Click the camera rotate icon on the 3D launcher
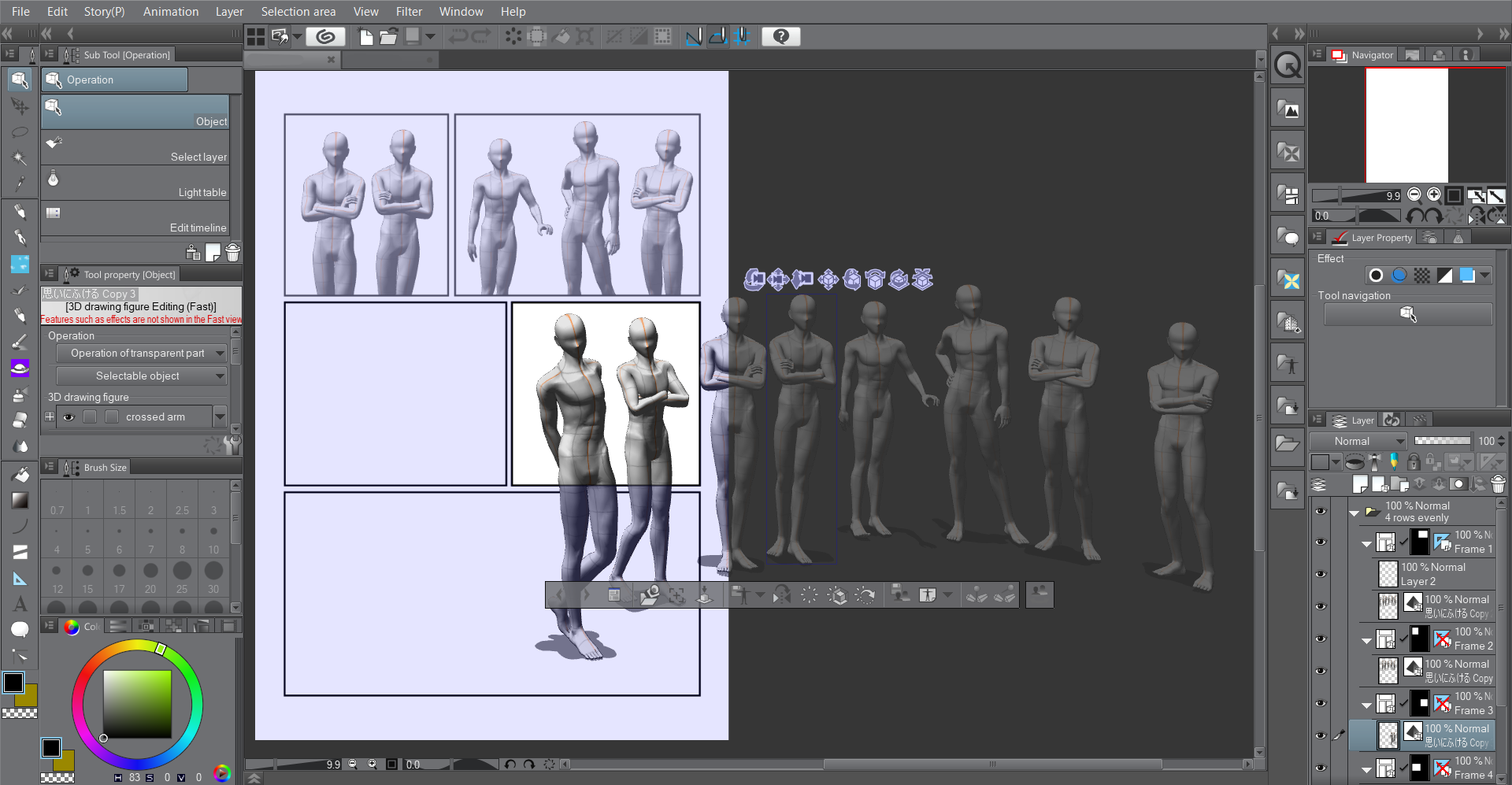The height and width of the screenshot is (785, 1512). click(x=754, y=278)
